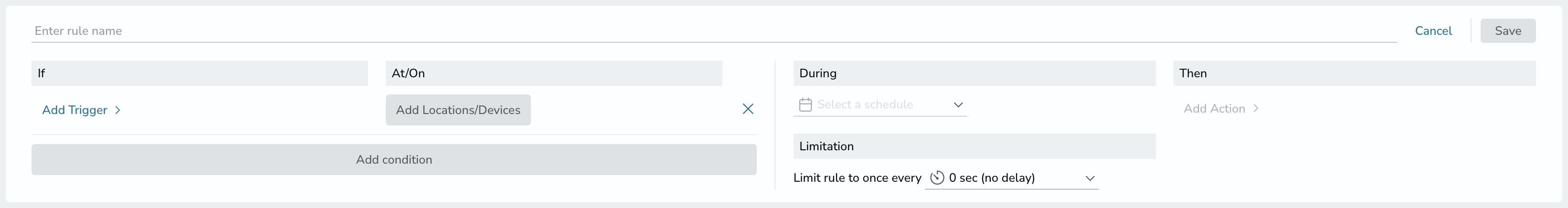The image size is (1568, 208).
Task: Click the Add Action link
Action: (x=1214, y=108)
